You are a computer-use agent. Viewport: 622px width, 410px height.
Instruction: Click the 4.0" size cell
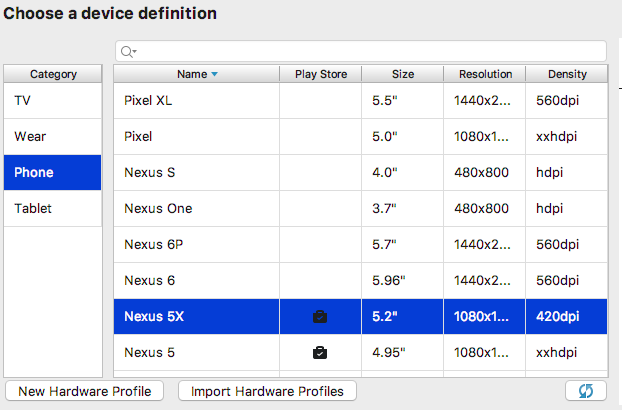click(403, 172)
